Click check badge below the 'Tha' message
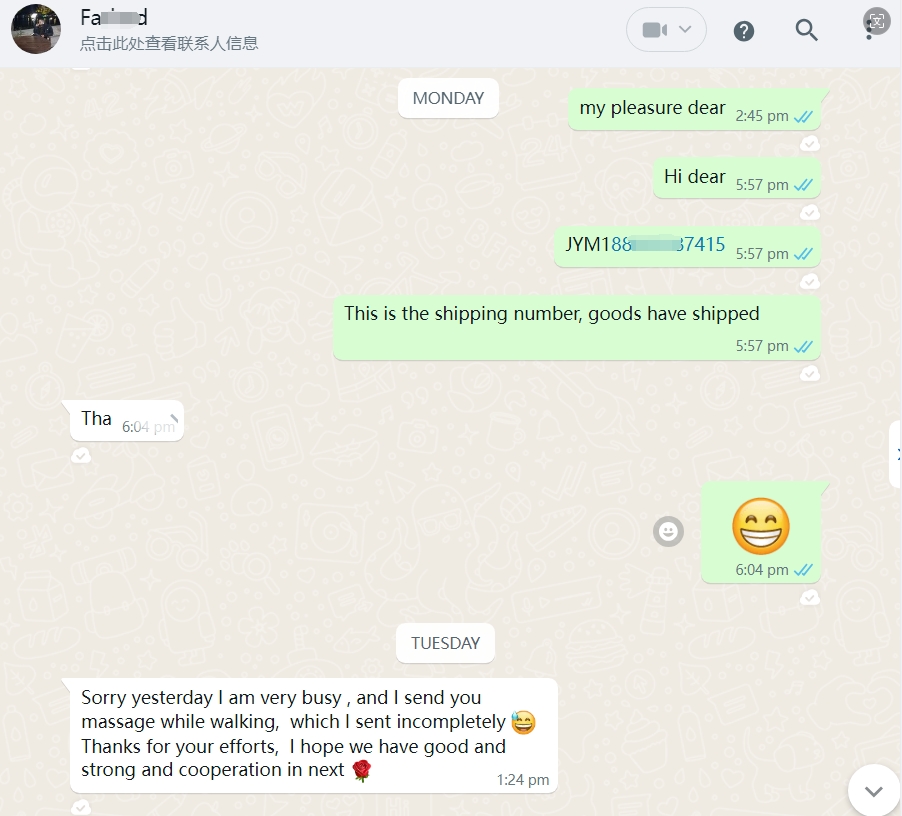Image resolution: width=902 pixels, height=816 pixels. point(81,456)
